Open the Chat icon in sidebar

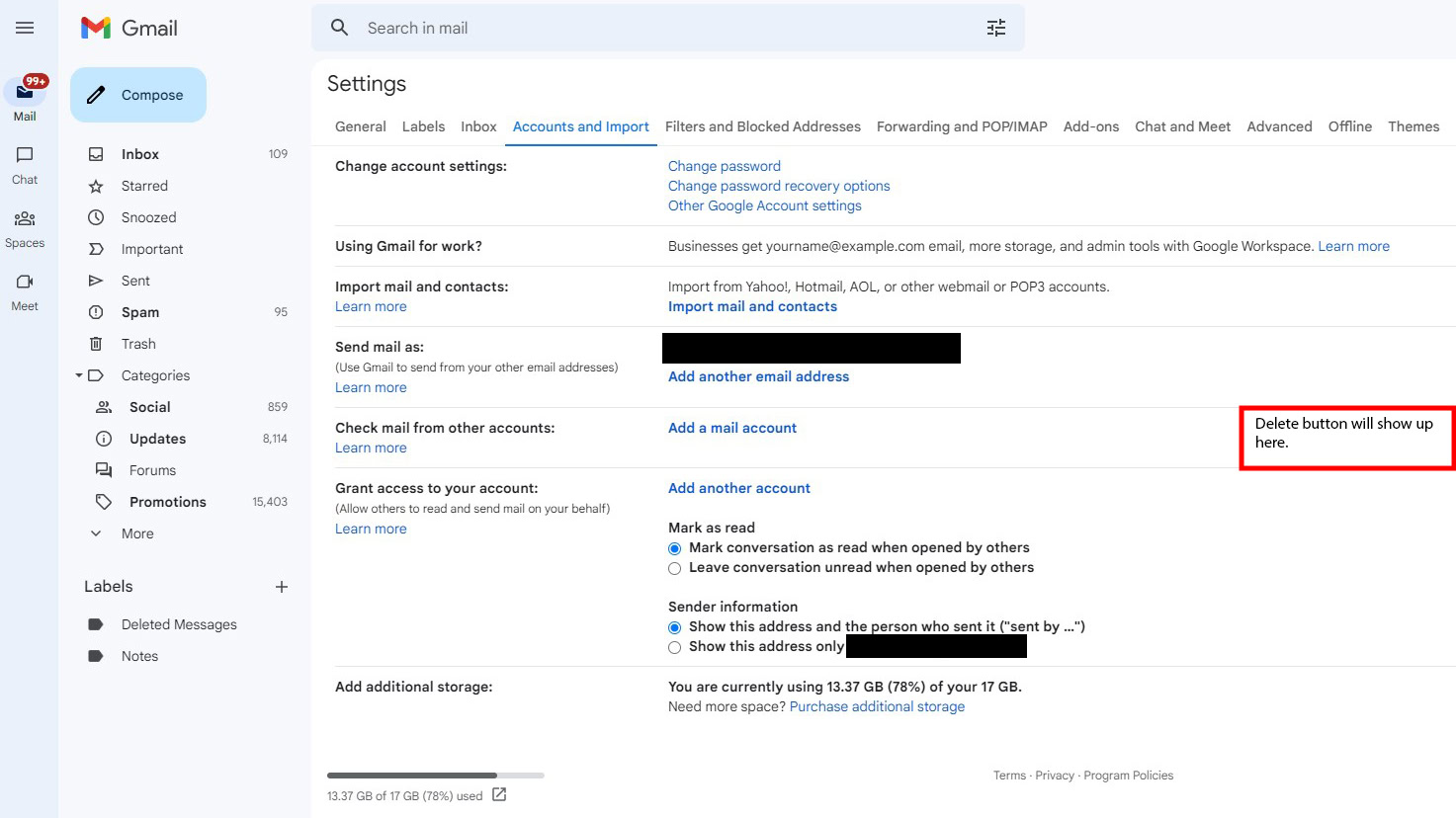(x=25, y=155)
